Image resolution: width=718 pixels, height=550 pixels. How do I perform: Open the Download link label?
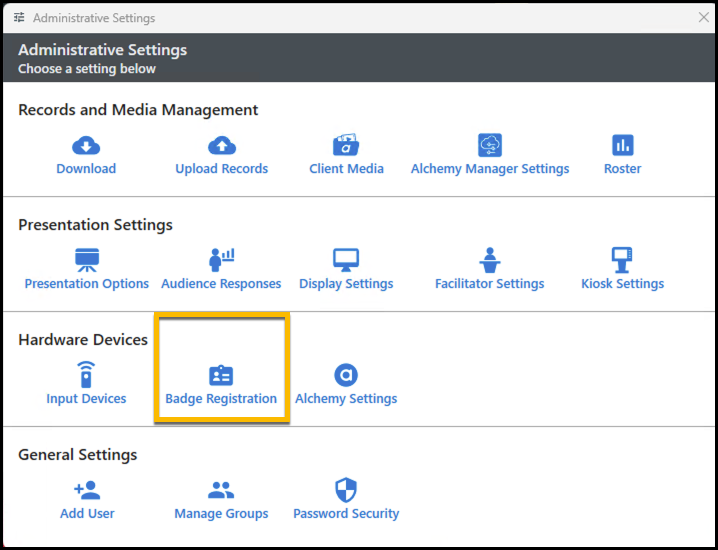[x=86, y=169]
